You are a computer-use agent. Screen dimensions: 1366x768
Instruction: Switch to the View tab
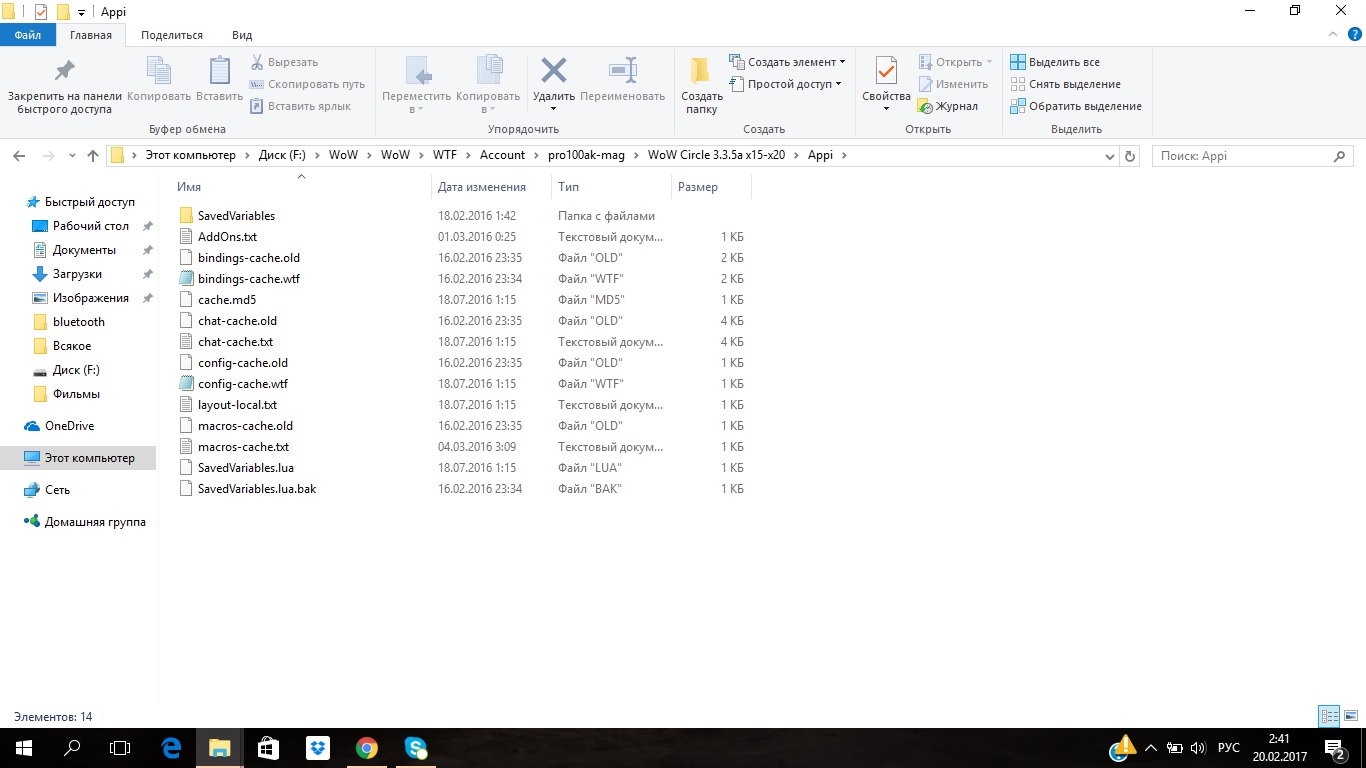point(242,35)
